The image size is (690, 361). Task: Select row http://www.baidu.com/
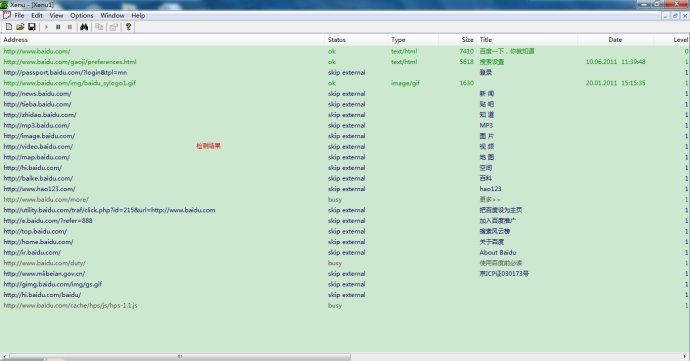(x=345, y=51)
